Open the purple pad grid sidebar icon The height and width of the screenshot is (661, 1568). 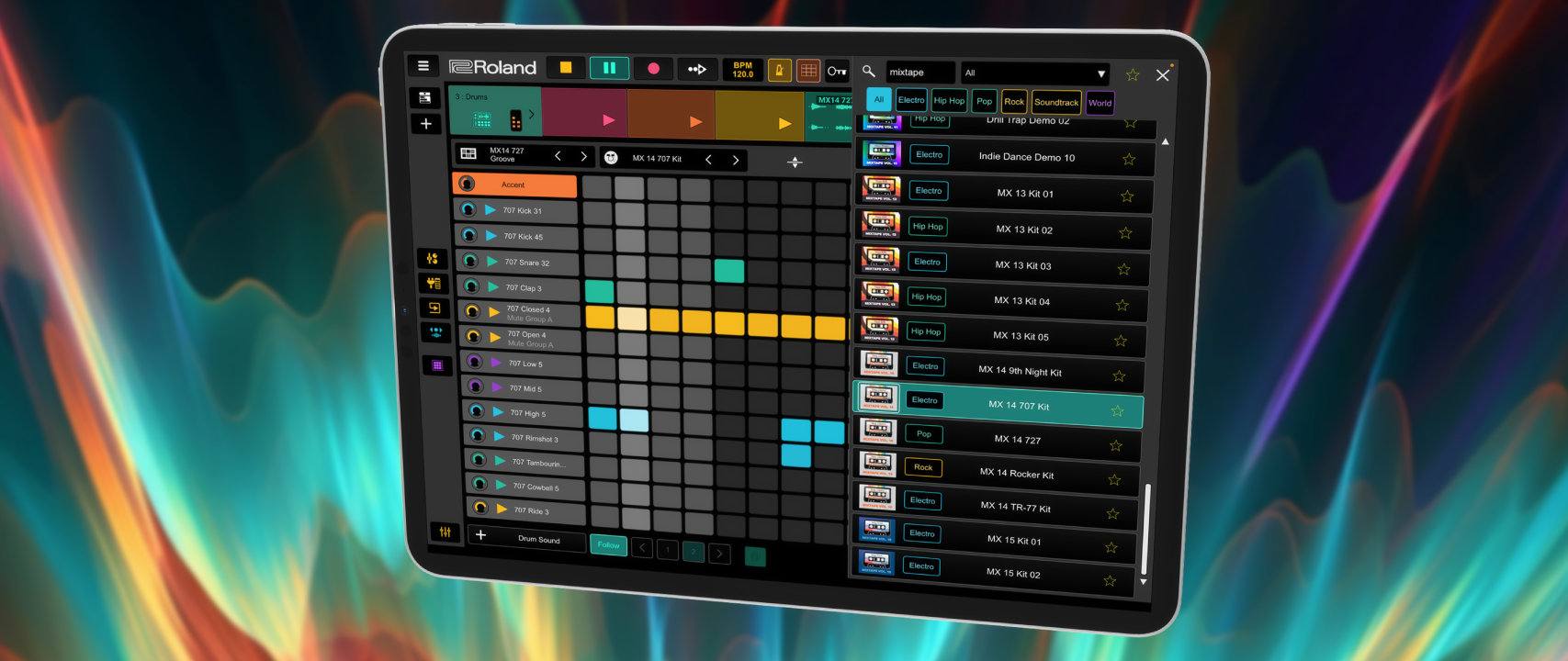437,365
